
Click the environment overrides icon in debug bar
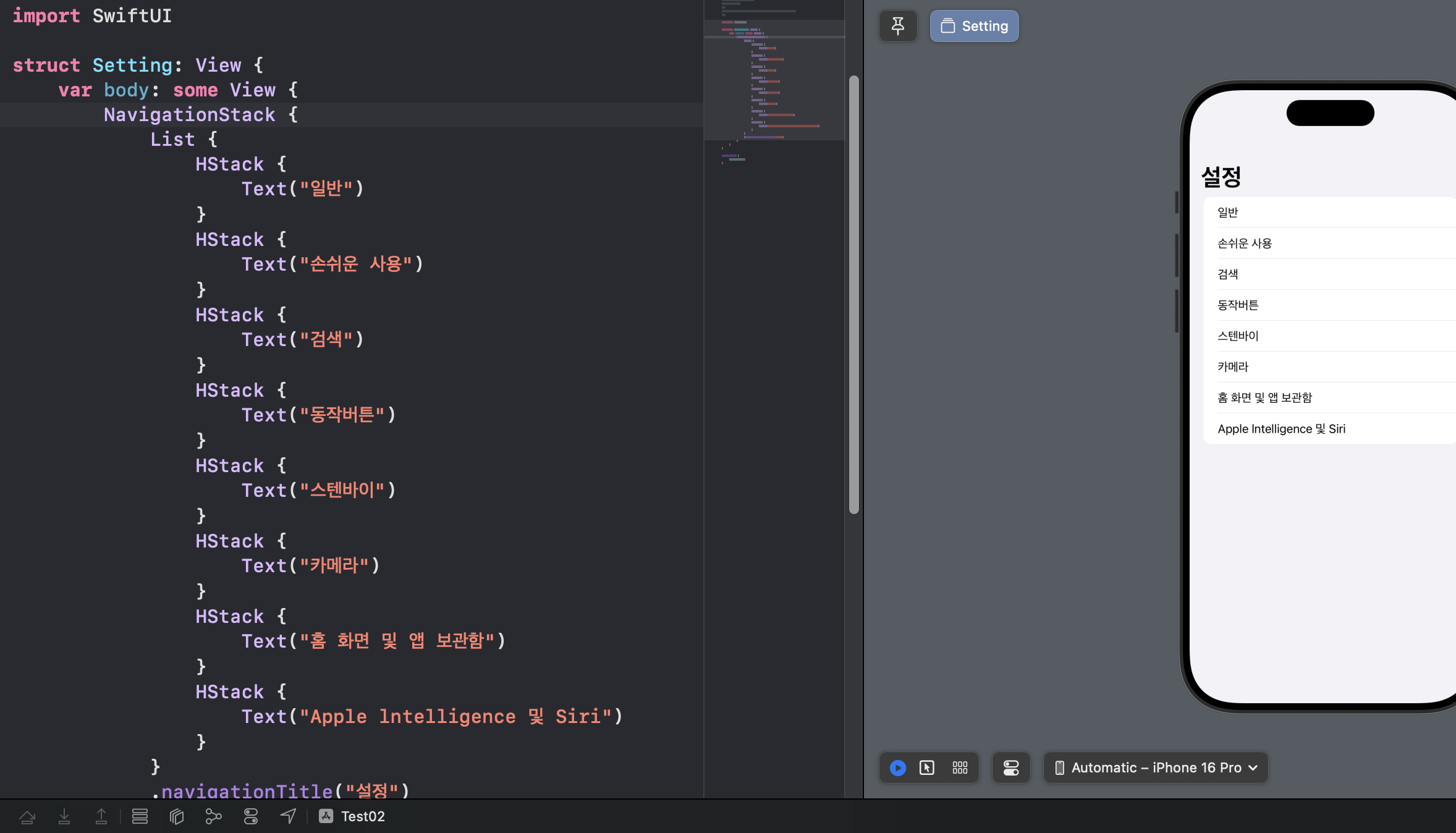click(x=251, y=816)
